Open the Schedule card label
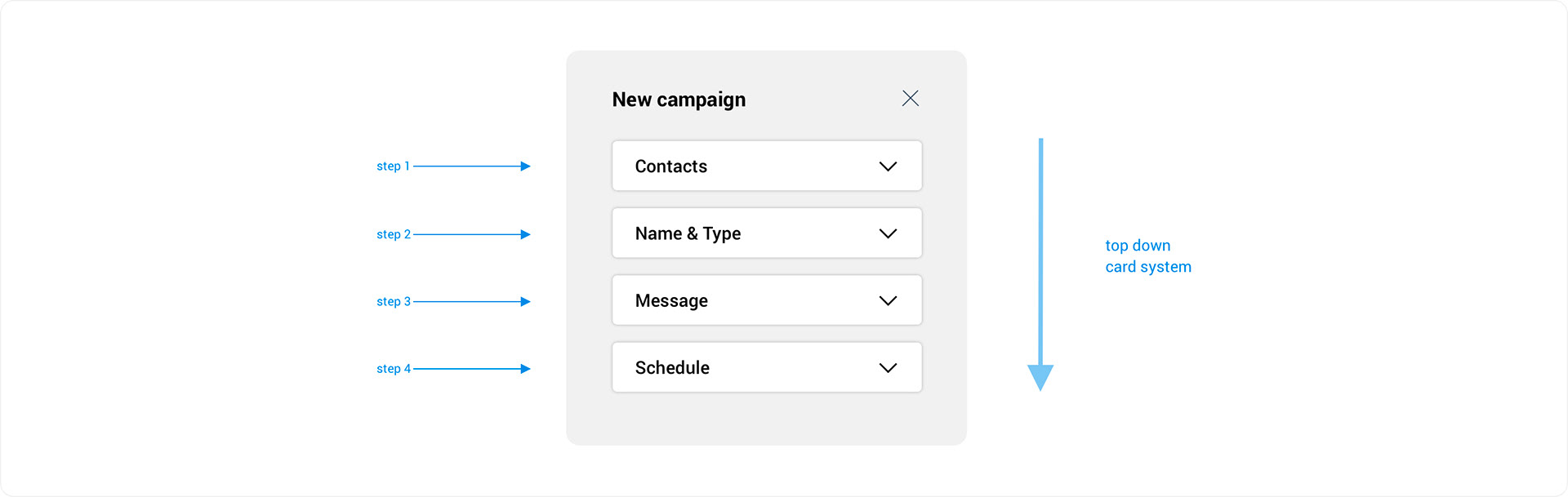Viewport: 1568px width, 497px height. (x=672, y=368)
